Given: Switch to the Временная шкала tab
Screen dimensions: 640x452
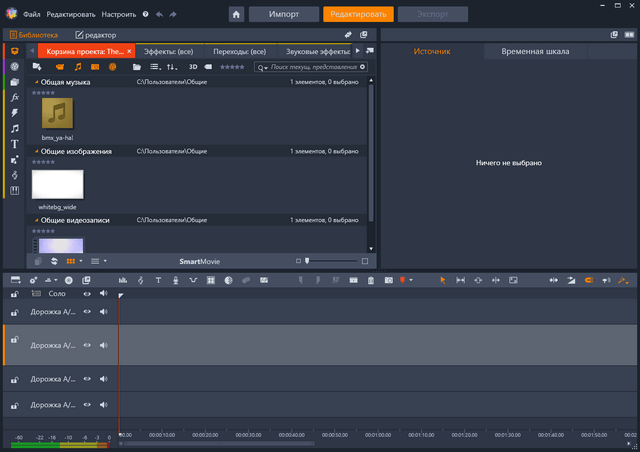Looking at the screenshot, I should 536,51.
